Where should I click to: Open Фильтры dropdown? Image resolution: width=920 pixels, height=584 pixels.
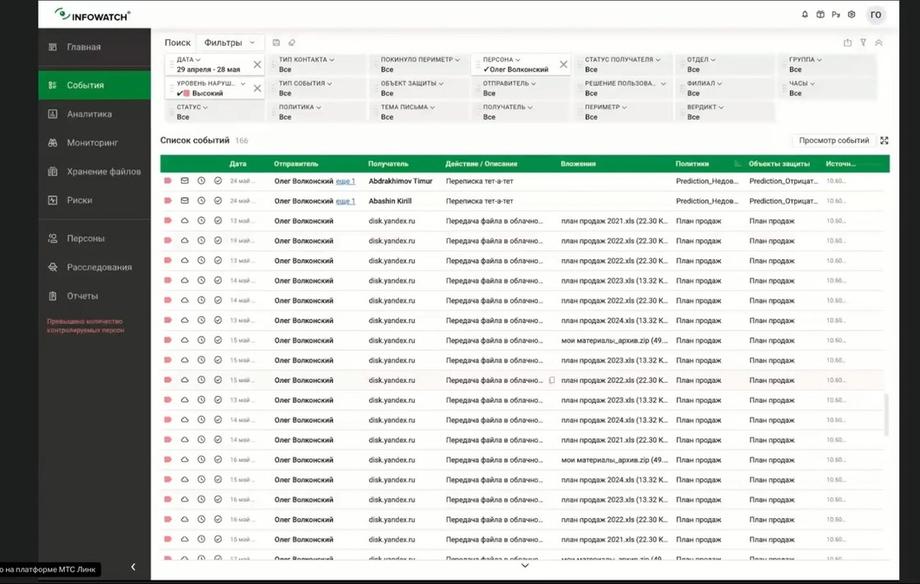pos(229,42)
